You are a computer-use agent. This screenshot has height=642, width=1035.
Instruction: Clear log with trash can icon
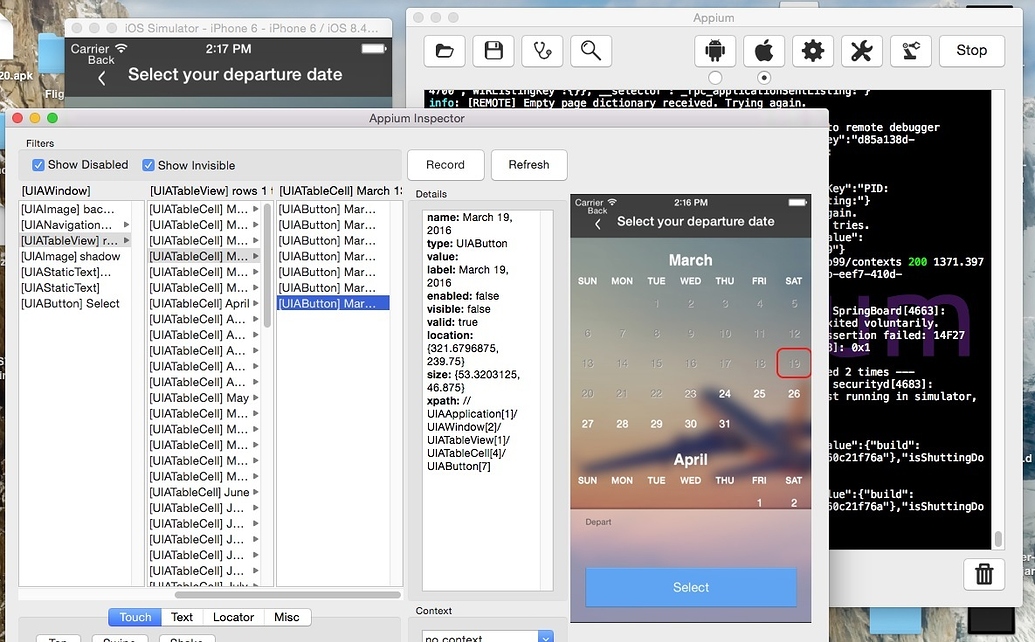coord(984,574)
